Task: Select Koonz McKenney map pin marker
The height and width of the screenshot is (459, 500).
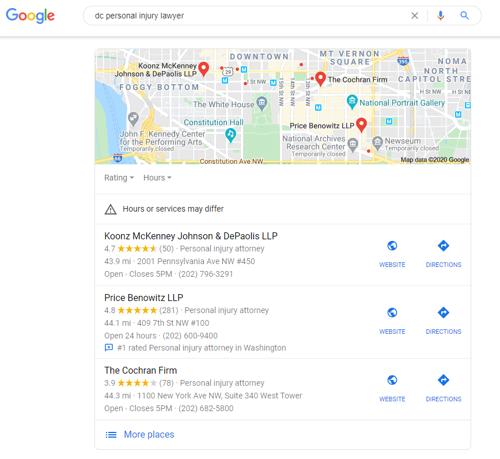Action: 203,69
